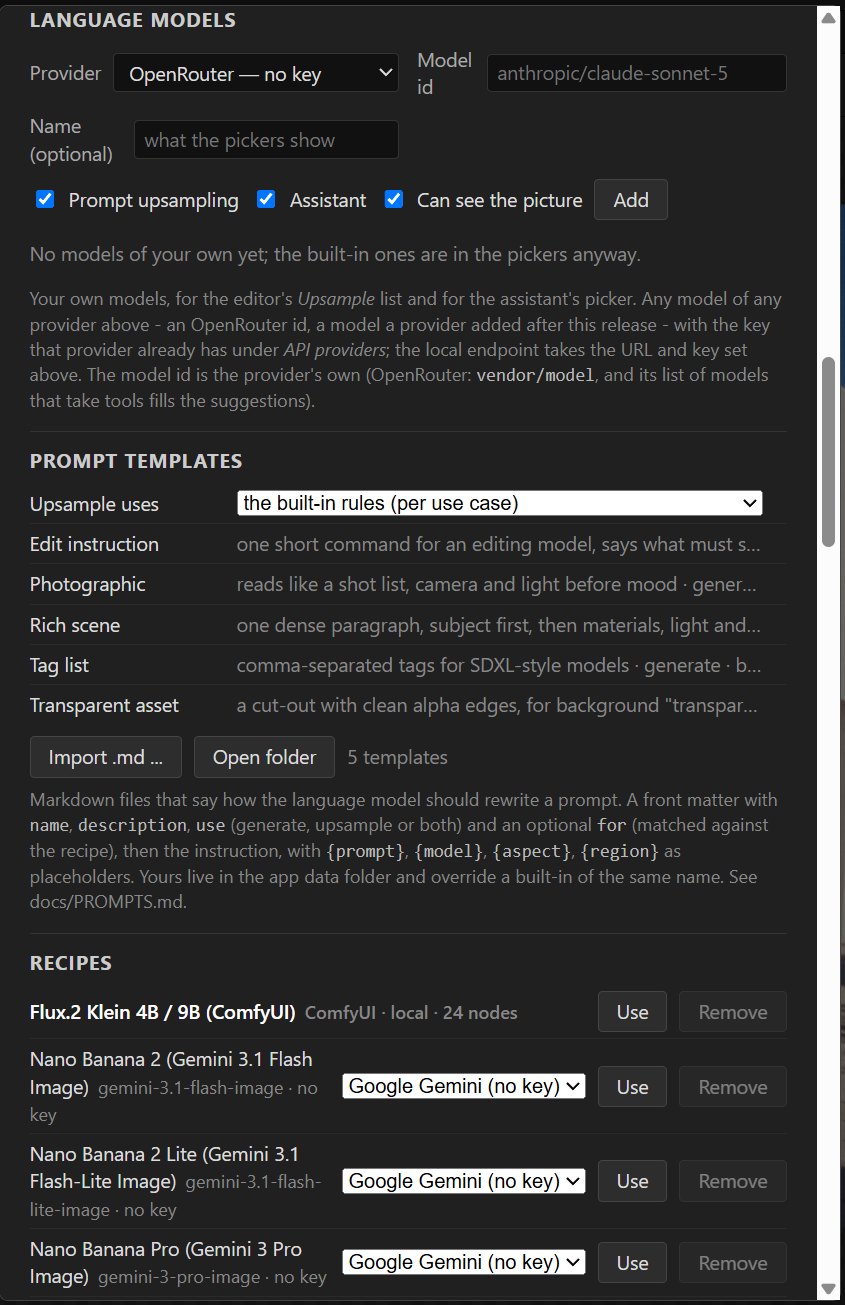Click the Model id input field
This screenshot has width=845, height=1305.
(636, 73)
